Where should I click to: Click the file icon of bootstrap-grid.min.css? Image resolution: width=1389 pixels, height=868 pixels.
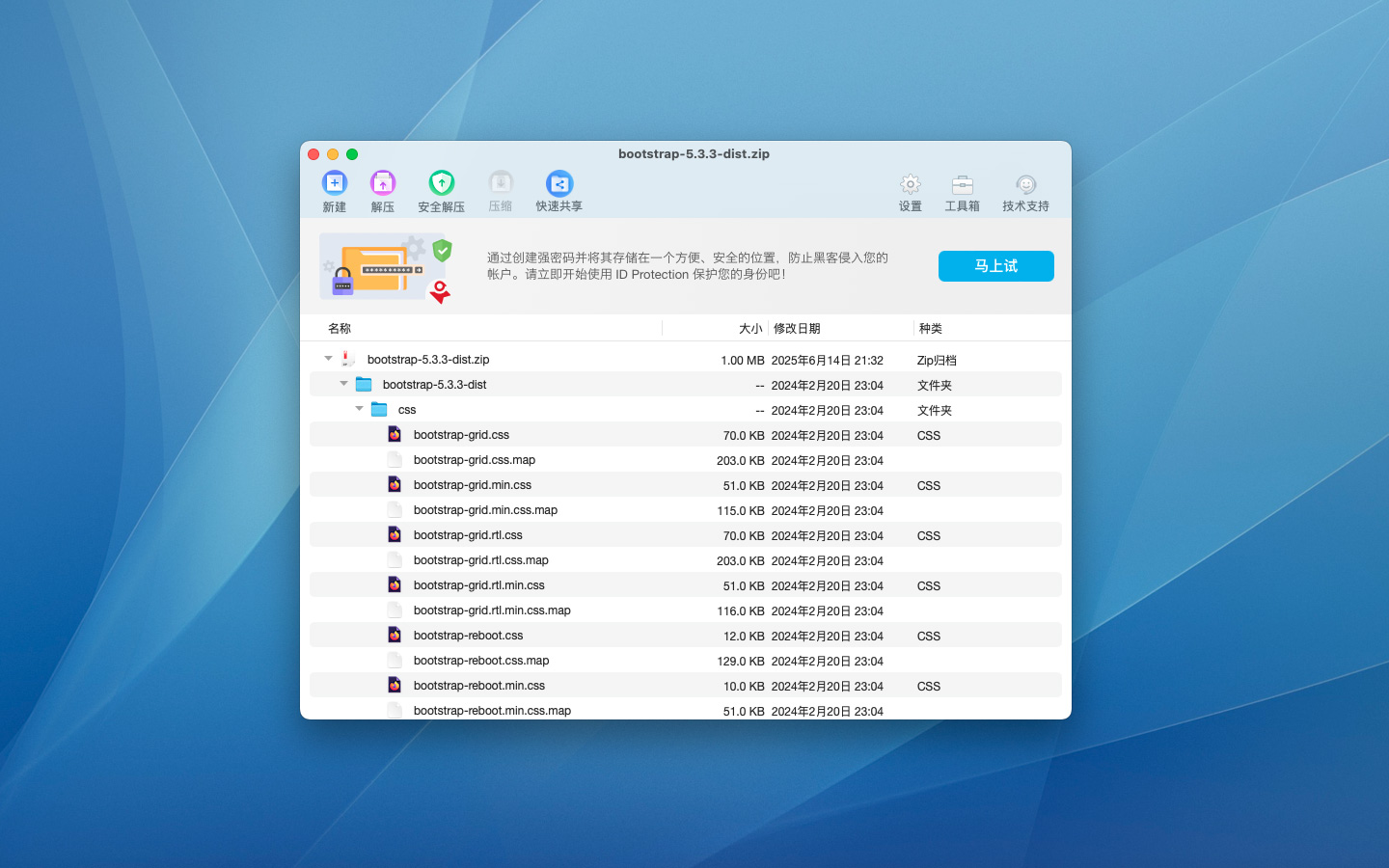pos(395,484)
